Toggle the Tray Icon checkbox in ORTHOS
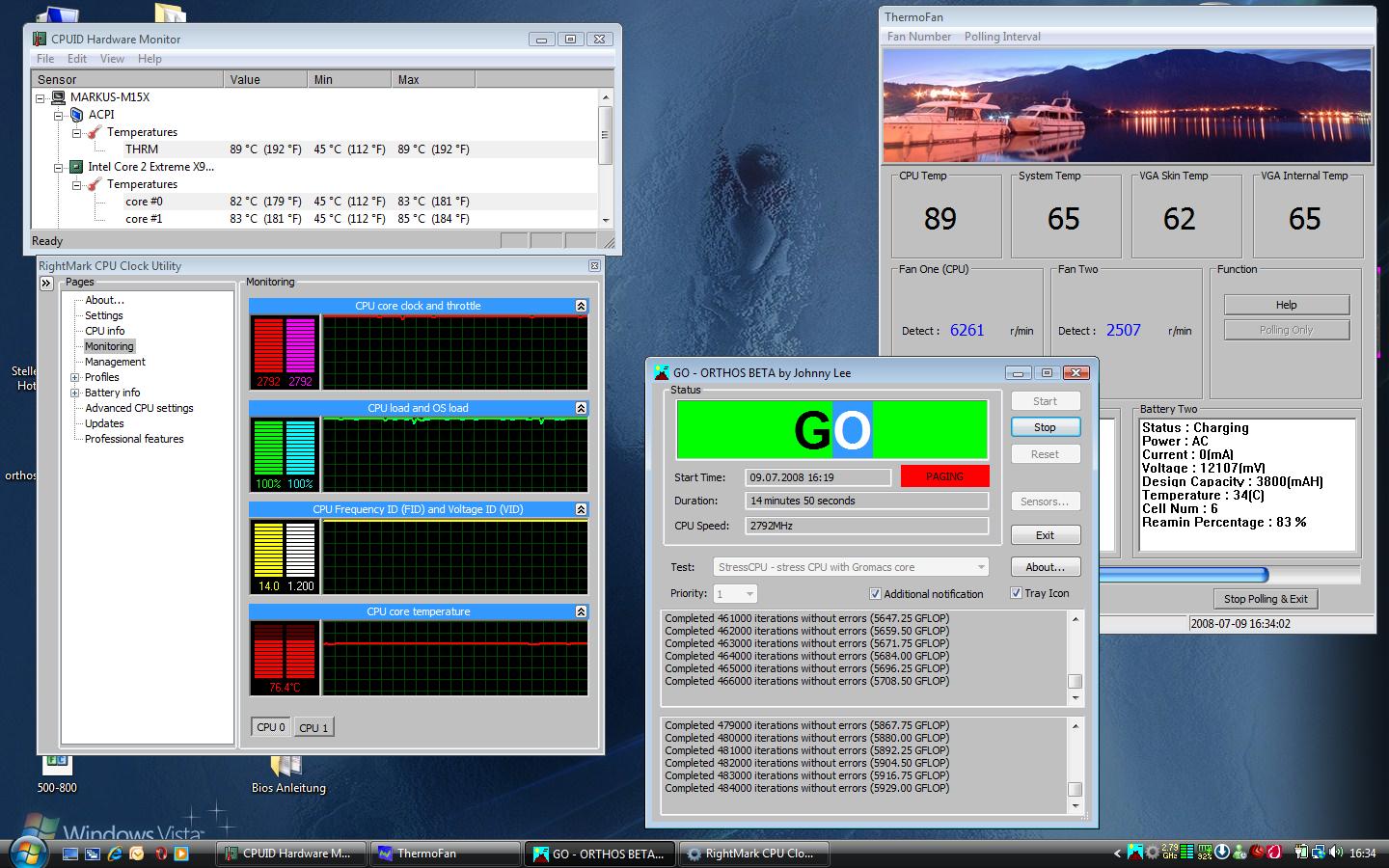The width and height of the screenshot is (1389, 868). 1016,593
